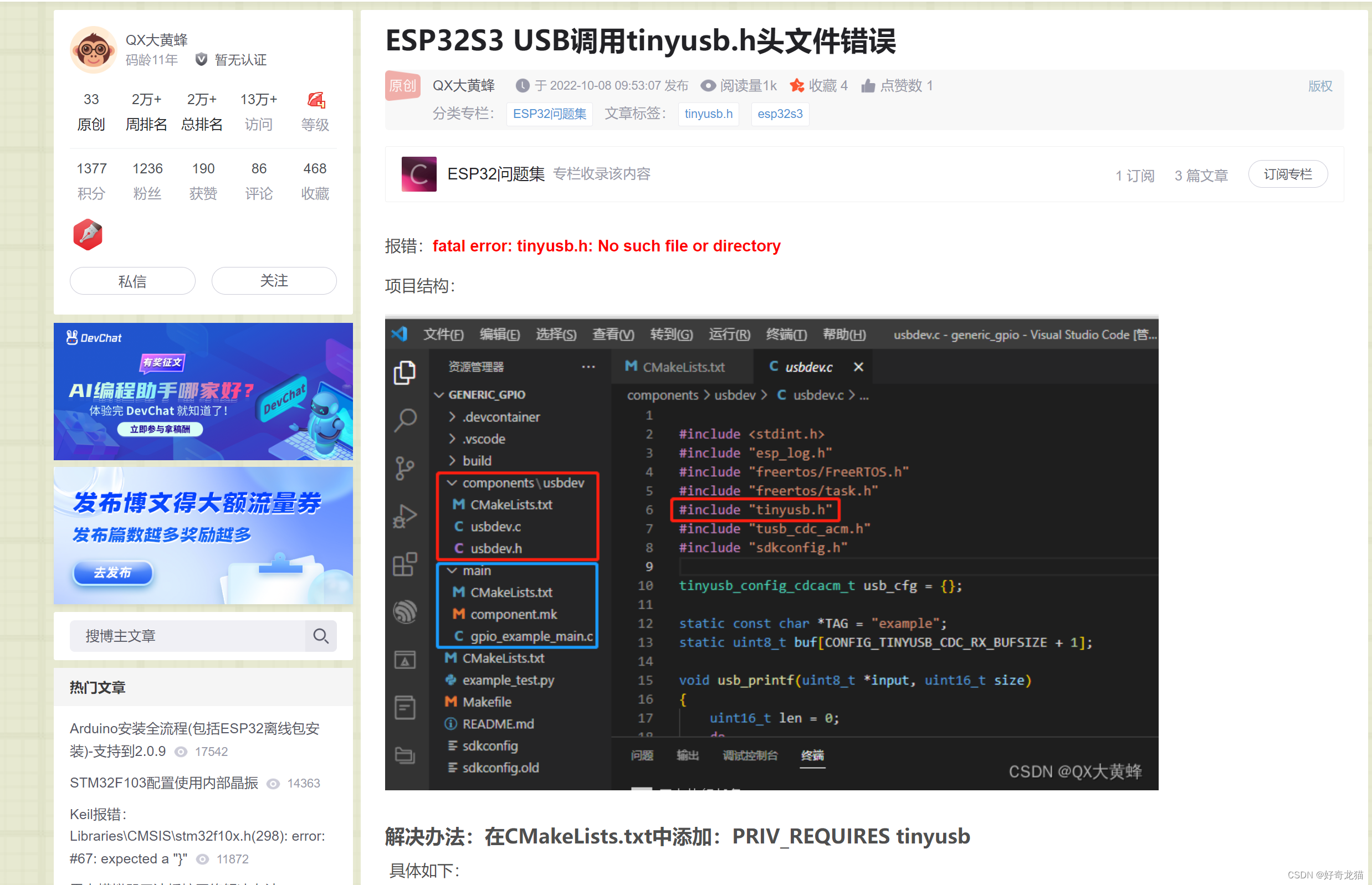Click the 私信 button
1372x885 pixels.
(132, 281)
